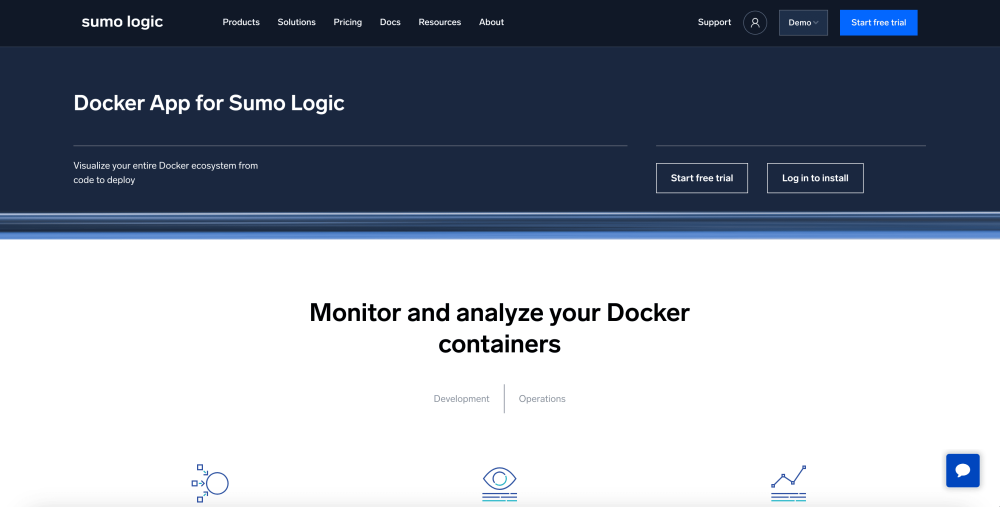Open the chat support widget

[x=962, y=470]
